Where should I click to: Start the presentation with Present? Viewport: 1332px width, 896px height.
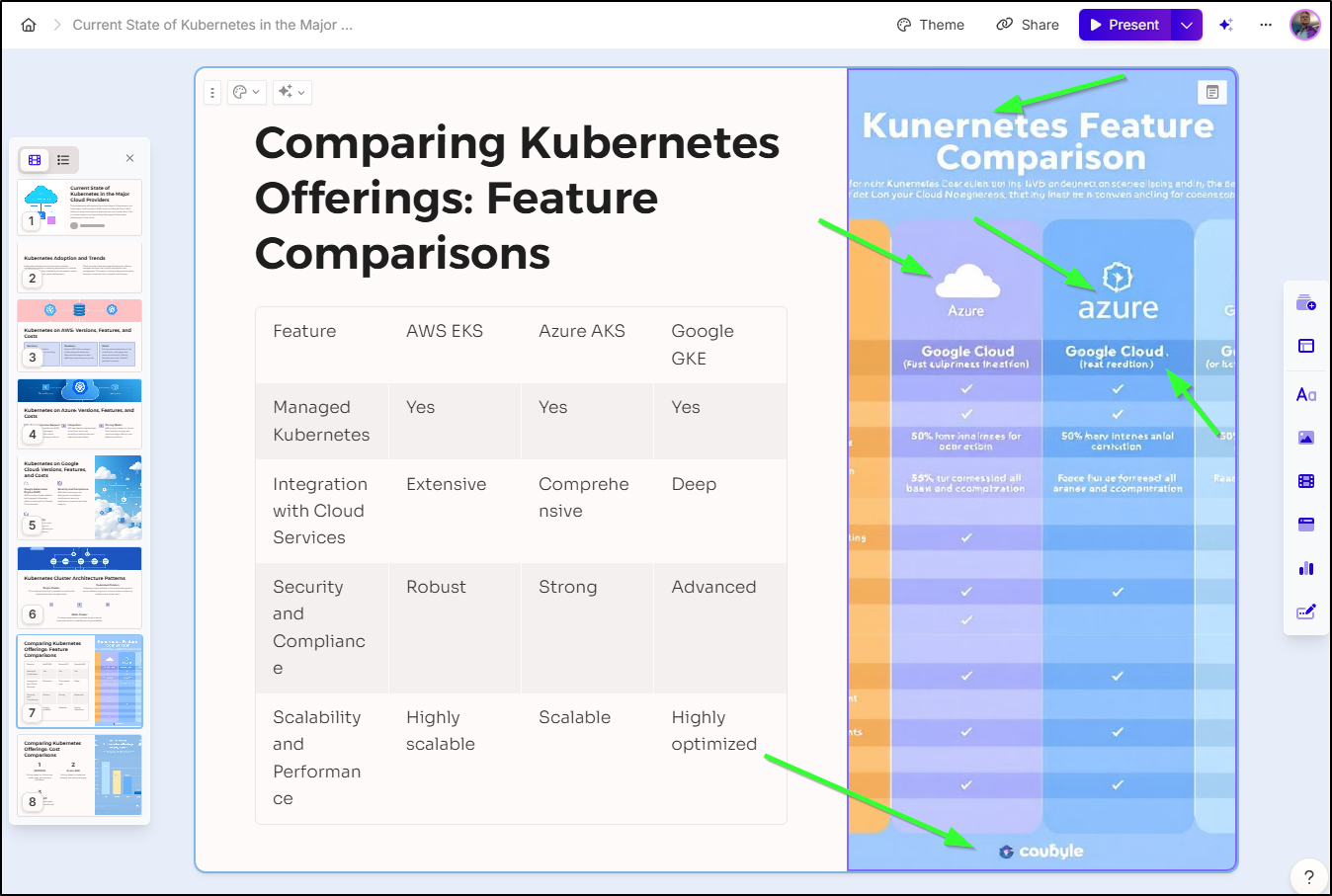pyautogui.click(x=1124, y=25)
